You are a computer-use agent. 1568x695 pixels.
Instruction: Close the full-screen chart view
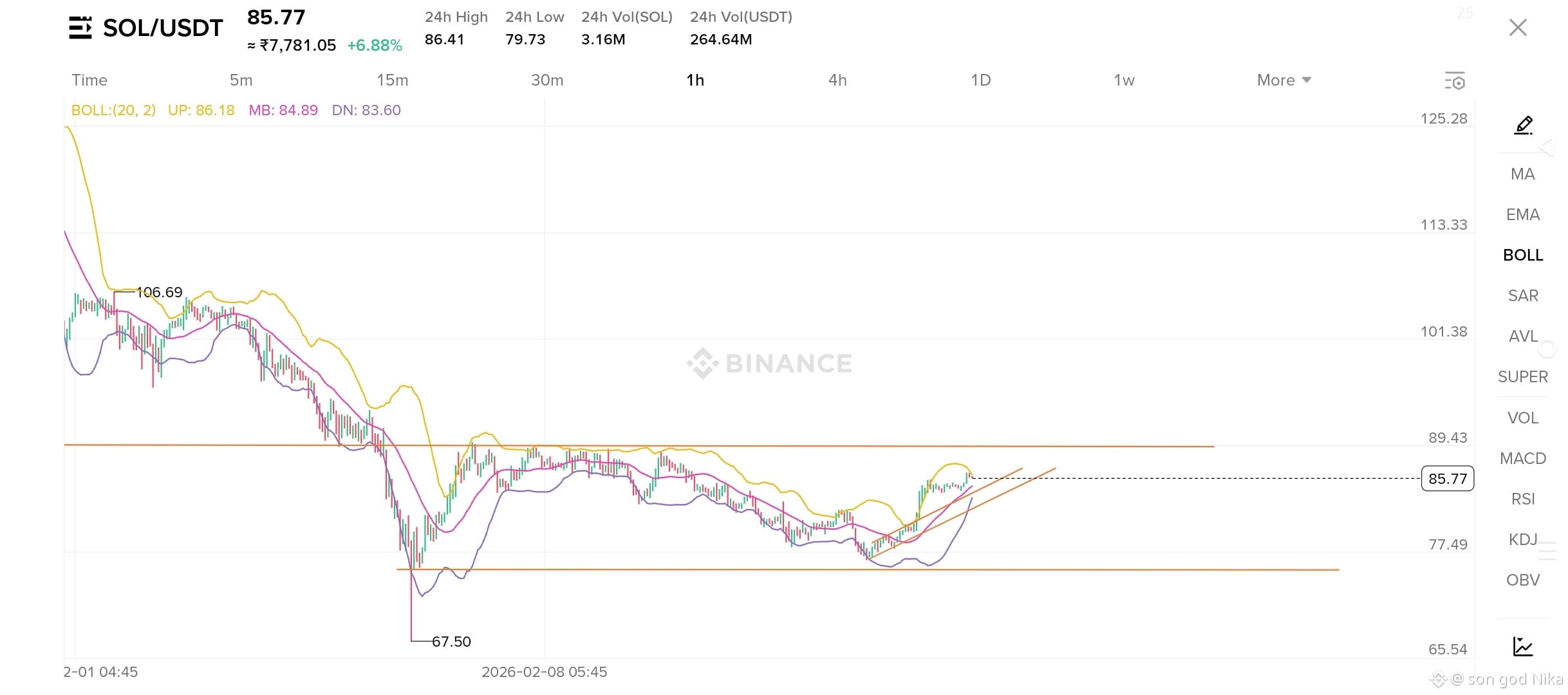coord(1518,28)
